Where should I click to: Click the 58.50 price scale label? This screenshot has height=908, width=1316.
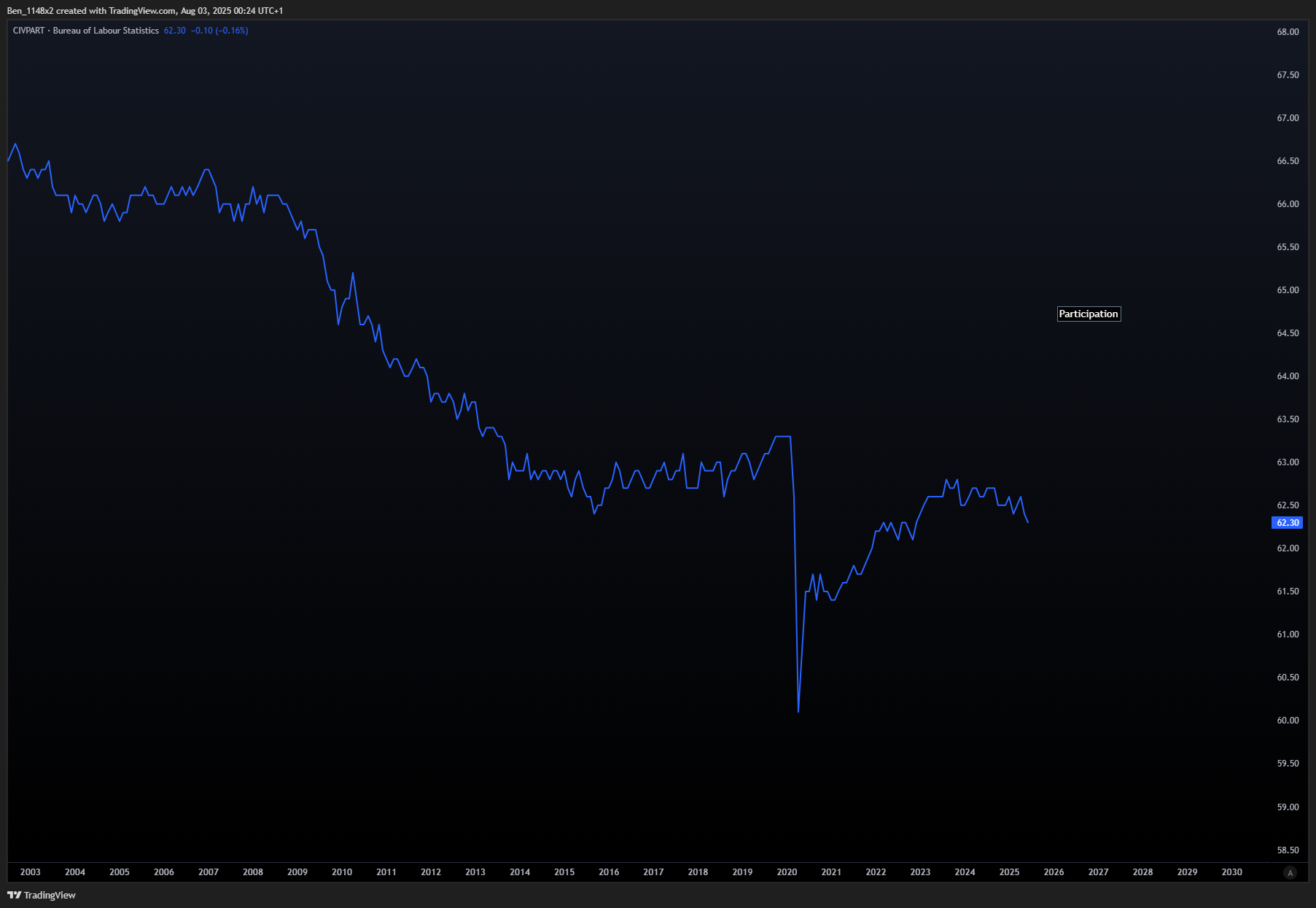click(x=1288, y=850)
